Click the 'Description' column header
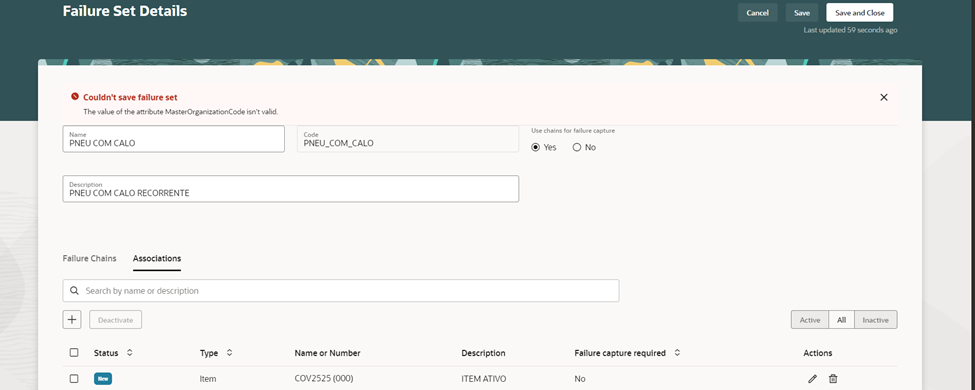The image size is (975, 390). click(x=483, y=353)
